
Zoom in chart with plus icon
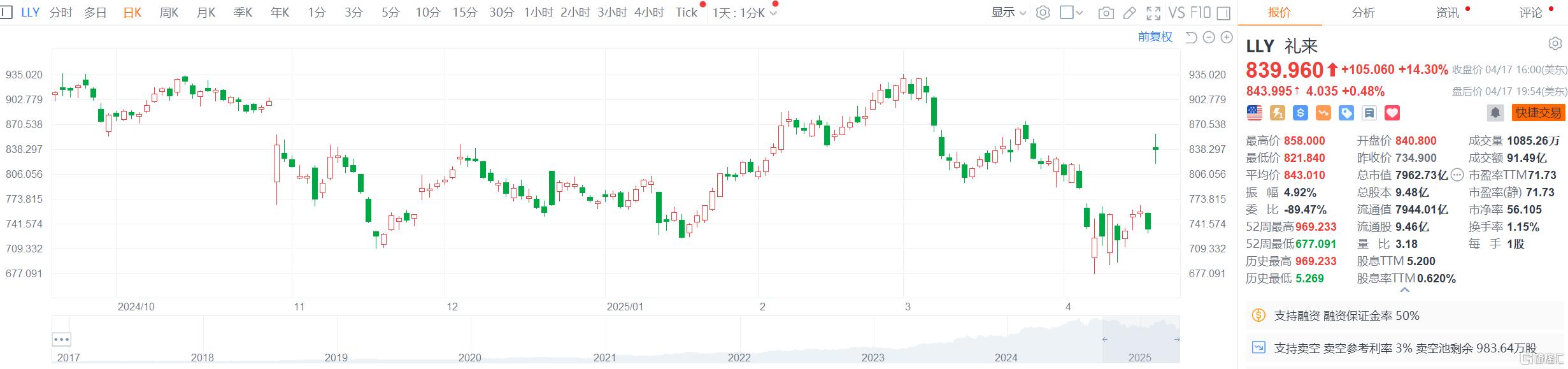[x=1227, y=38]
